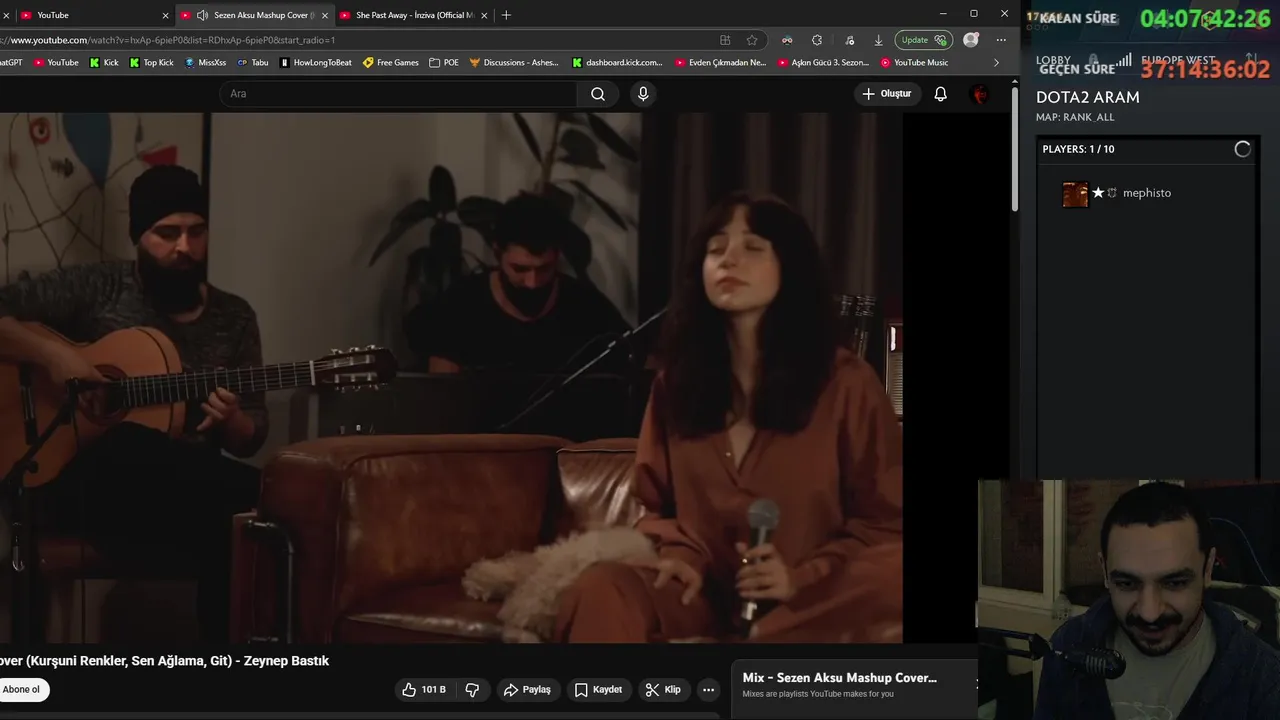This screenshot has height=720, width=1280.
Task: Open browser settings three-dot menu
Action: pyautogui.click(x=1001, y=40)
